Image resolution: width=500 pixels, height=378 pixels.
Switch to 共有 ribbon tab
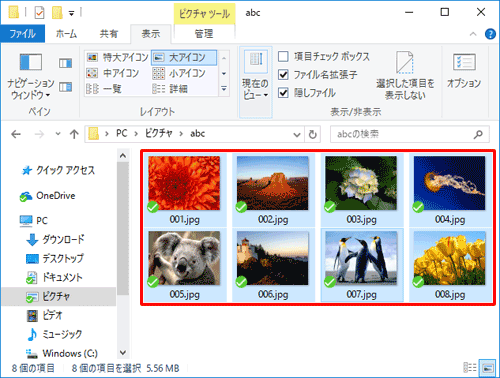tap(109, 34)
